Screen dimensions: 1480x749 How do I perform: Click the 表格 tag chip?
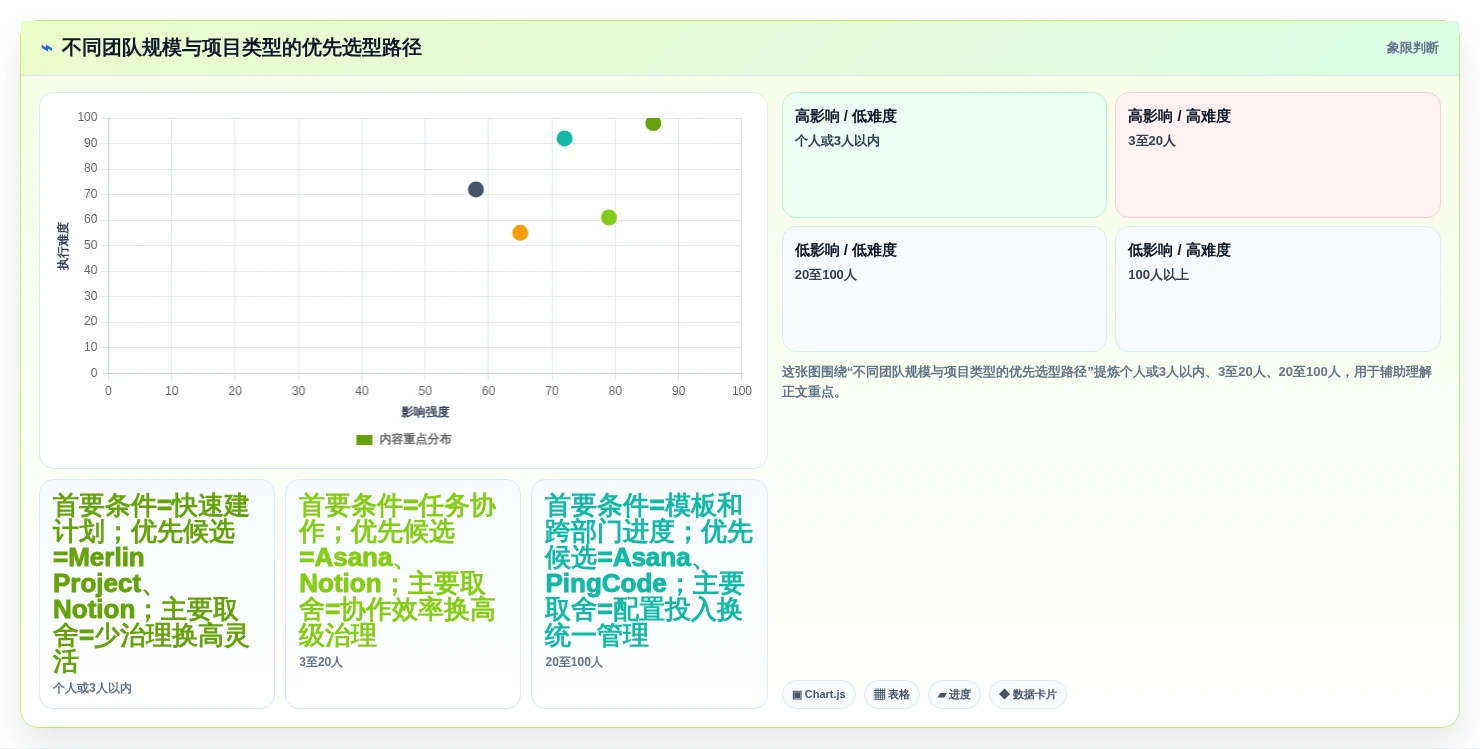(x=892, y=694)
